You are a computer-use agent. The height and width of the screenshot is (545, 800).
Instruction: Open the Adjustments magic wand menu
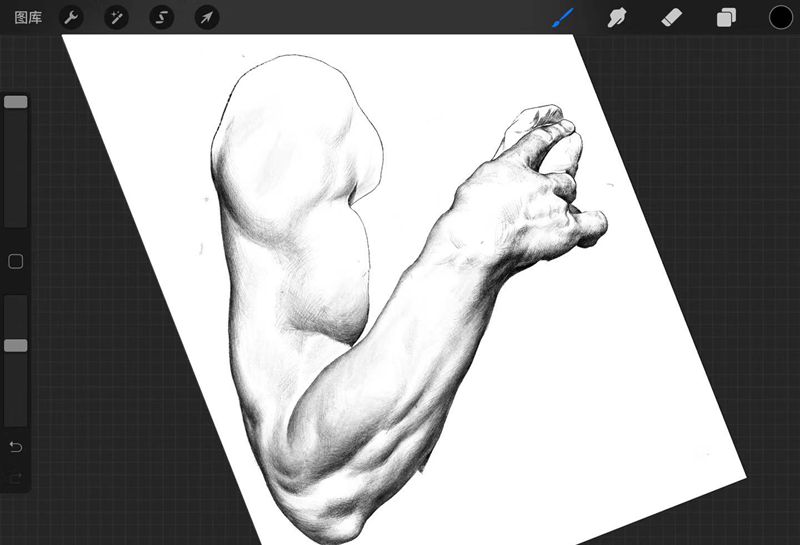point(116,17)
